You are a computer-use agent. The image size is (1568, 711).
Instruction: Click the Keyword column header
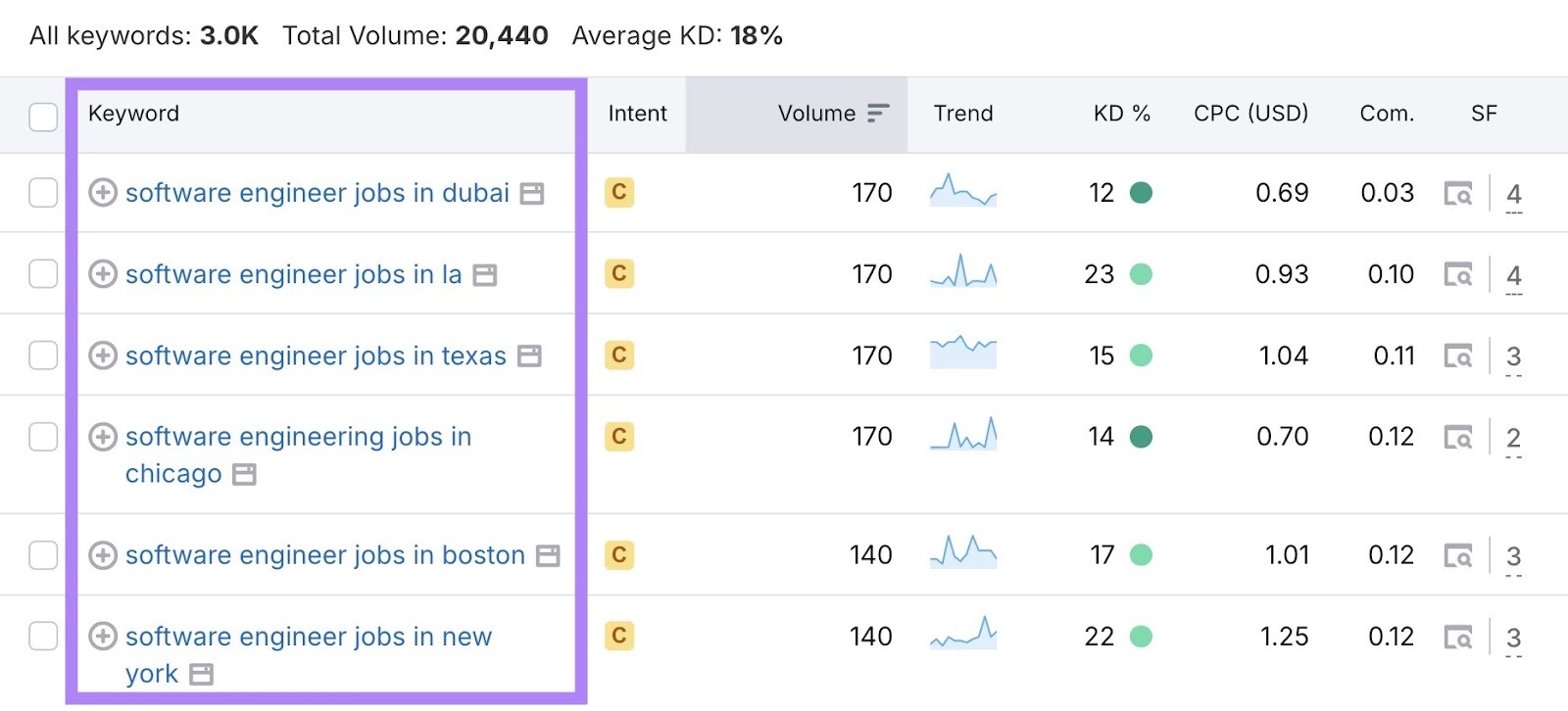pyautogui.click(x=133, y=114)
